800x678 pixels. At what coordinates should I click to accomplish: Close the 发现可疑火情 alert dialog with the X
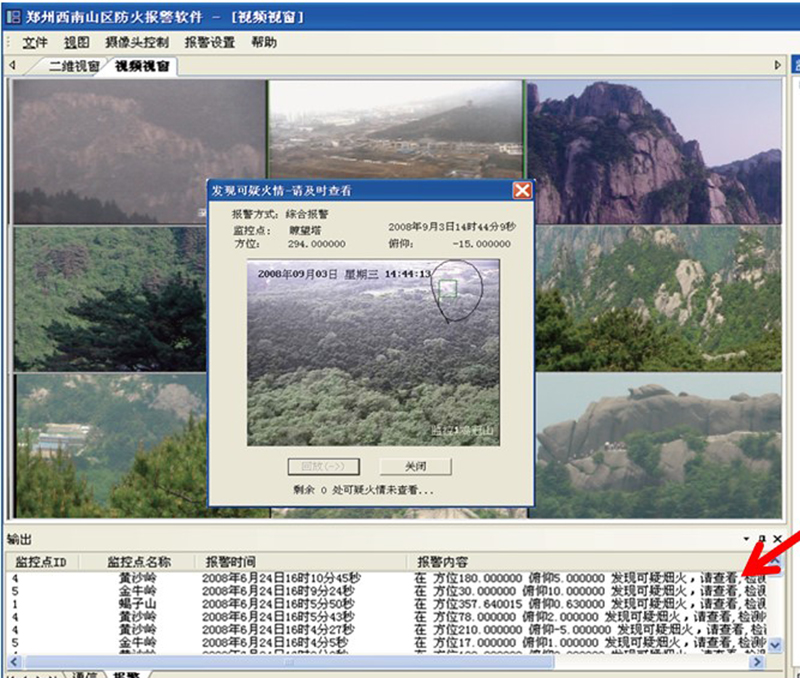click(x=521, y=190)
